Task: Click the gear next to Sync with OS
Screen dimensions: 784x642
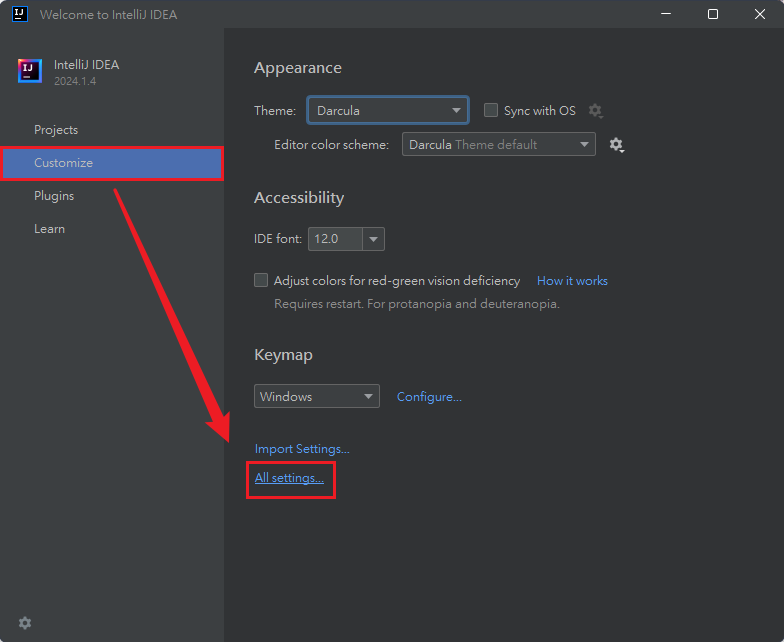Action: (596, 110)
